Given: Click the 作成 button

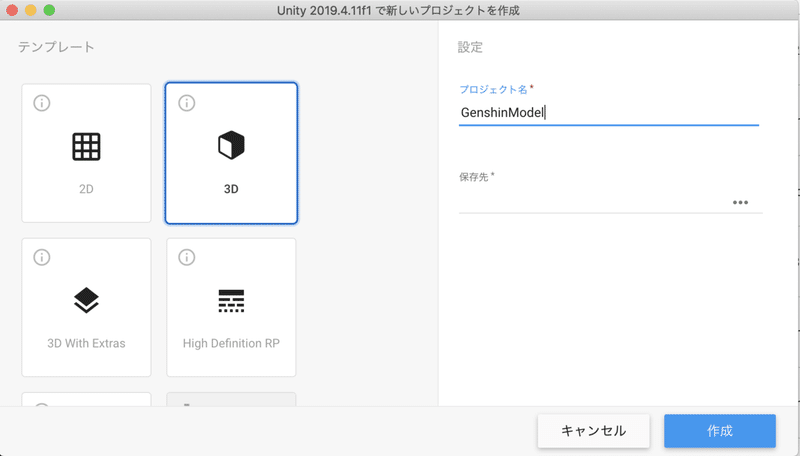Looking at the screenshot, I should coord(720,431).
